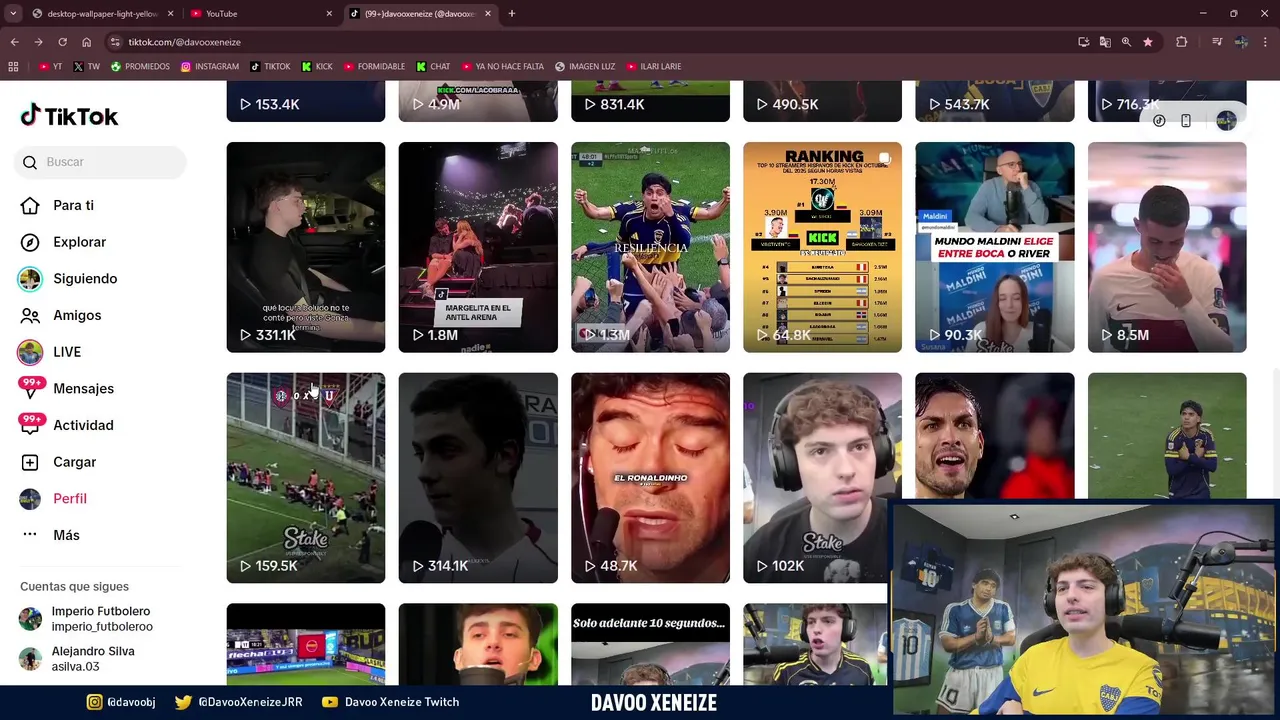Screen dimensions: 1280x720
Task: Open video with 543.7K views
Action: tap(995, 101)
